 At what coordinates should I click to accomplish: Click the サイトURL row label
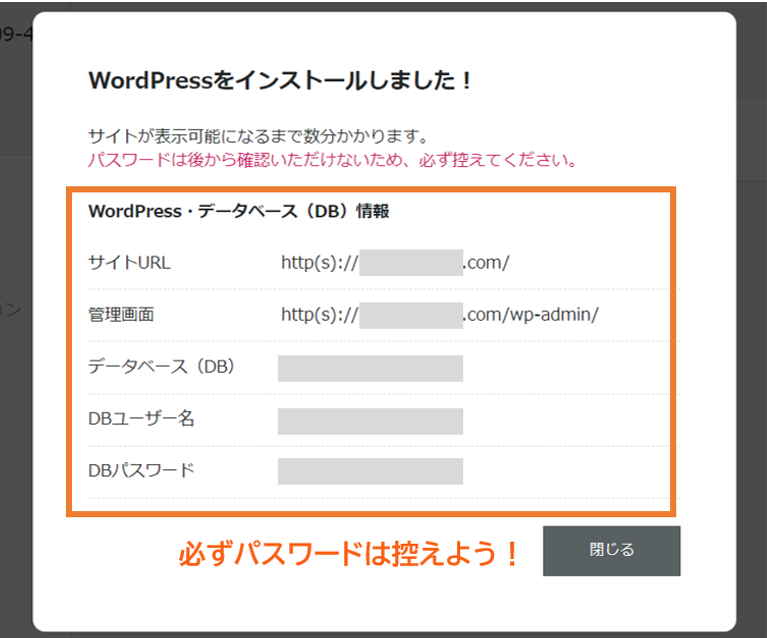[x=129, y=263]
